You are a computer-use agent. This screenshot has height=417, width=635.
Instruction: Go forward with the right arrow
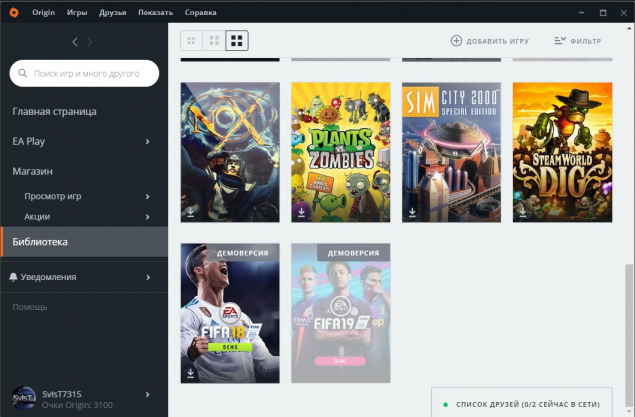(89, 42)
